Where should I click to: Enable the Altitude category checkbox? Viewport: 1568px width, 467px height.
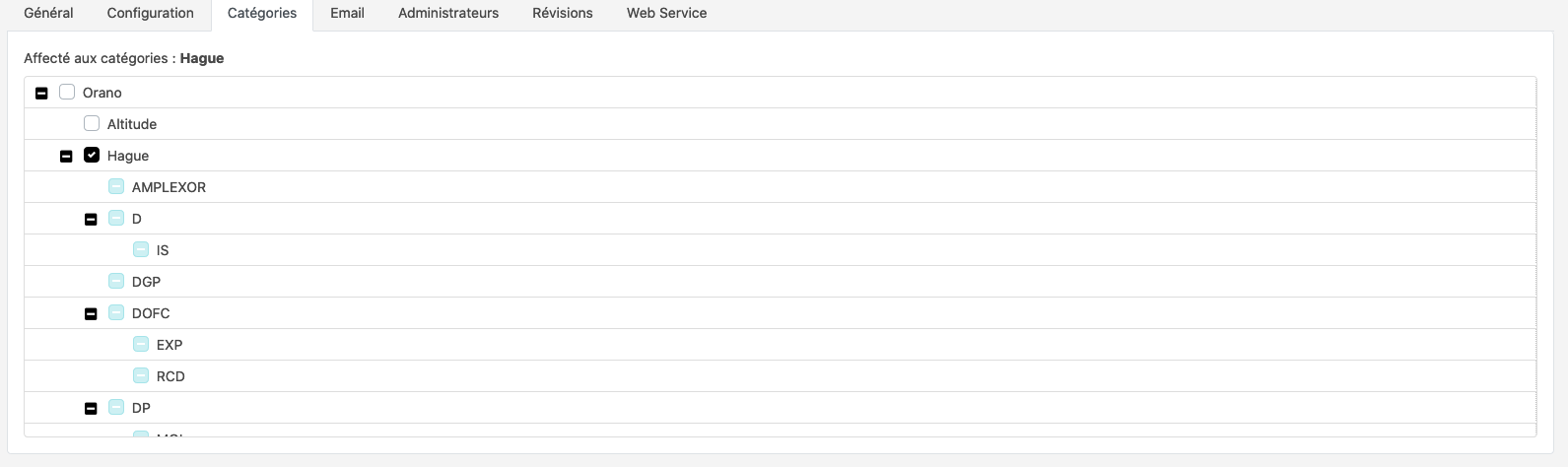click(x=92, y=124)
